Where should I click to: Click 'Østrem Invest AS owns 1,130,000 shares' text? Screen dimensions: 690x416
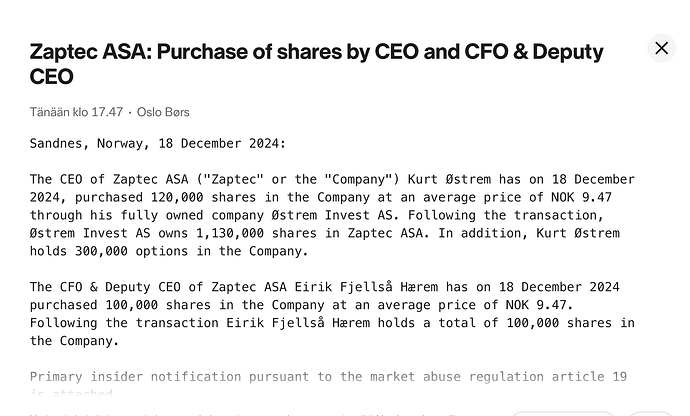pos(173,233)
